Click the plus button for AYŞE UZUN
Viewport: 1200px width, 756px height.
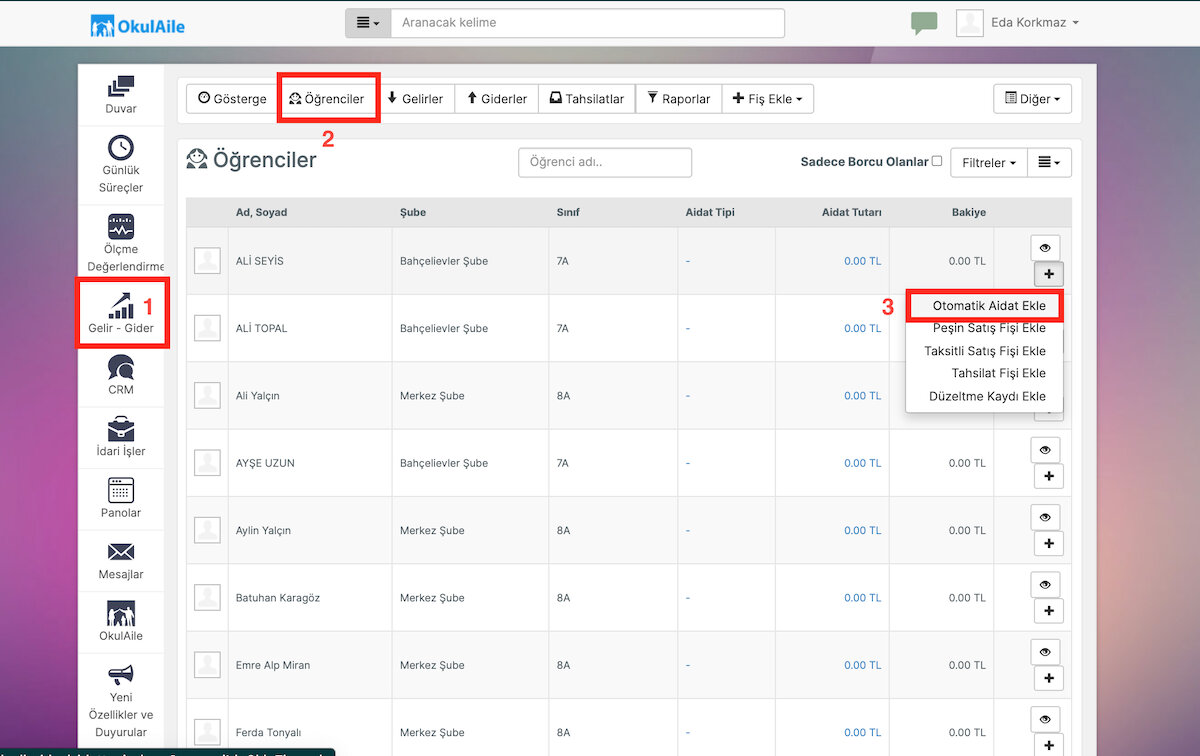(1048, 477)
